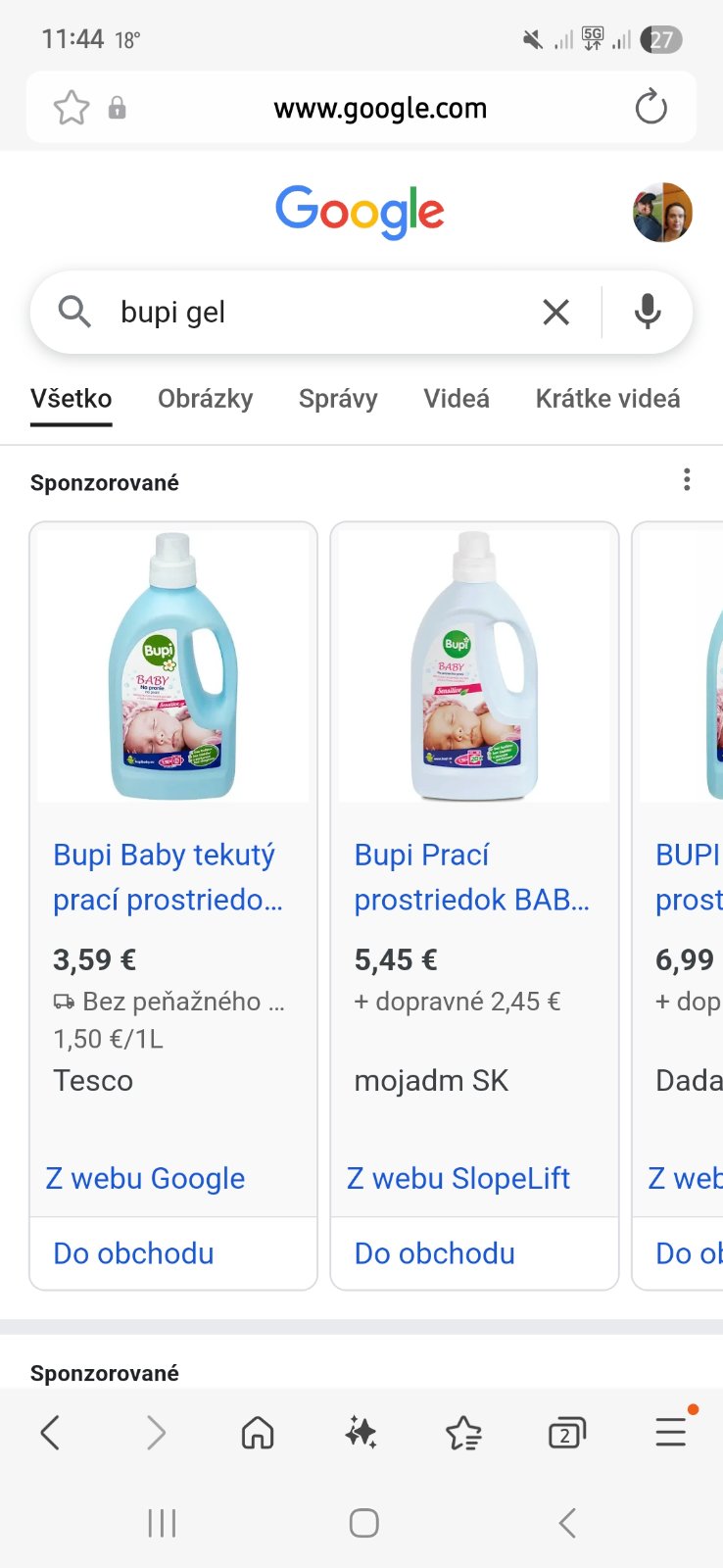This screenshot has width=723, height=1568.
Task: Clear the search query with X
Action: [555, 313]
